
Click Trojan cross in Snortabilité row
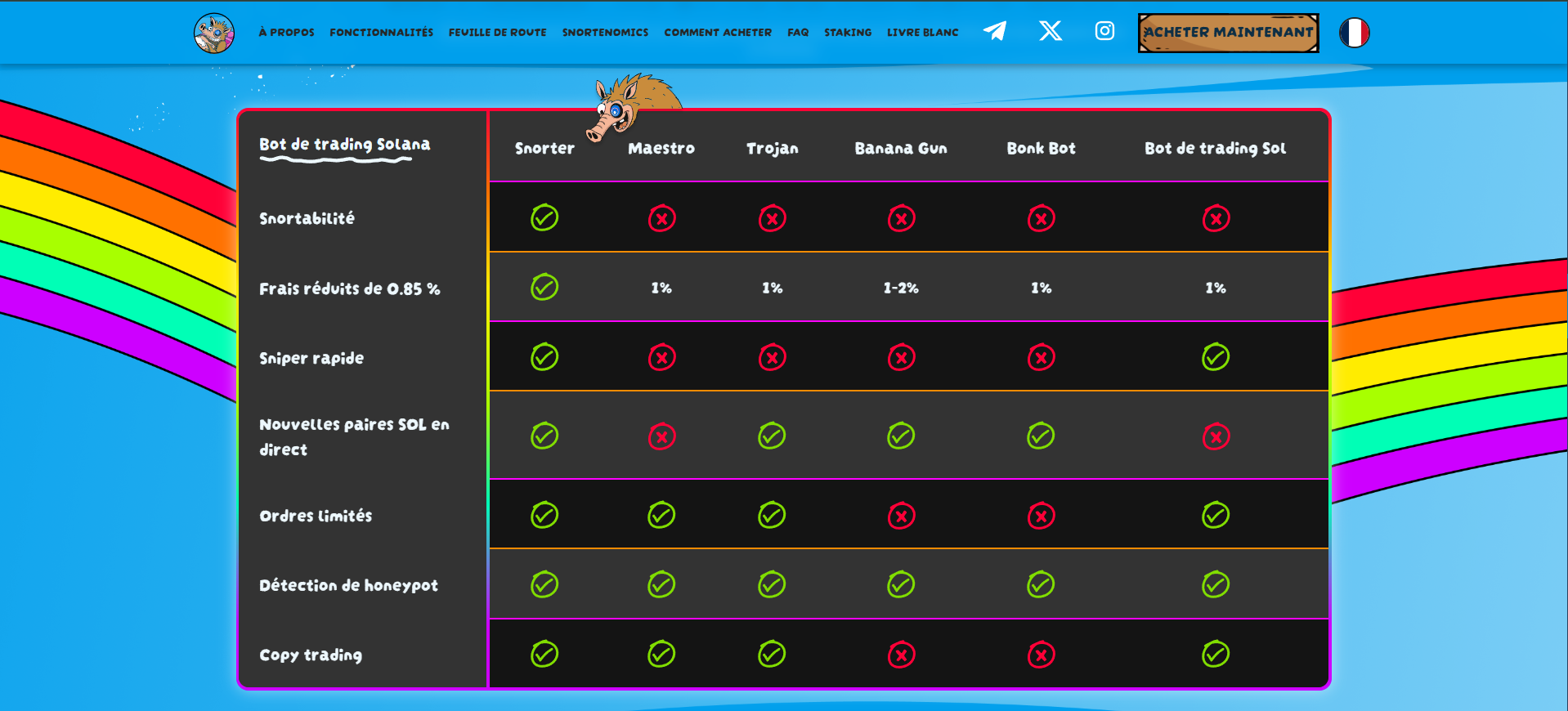[772, 218]
